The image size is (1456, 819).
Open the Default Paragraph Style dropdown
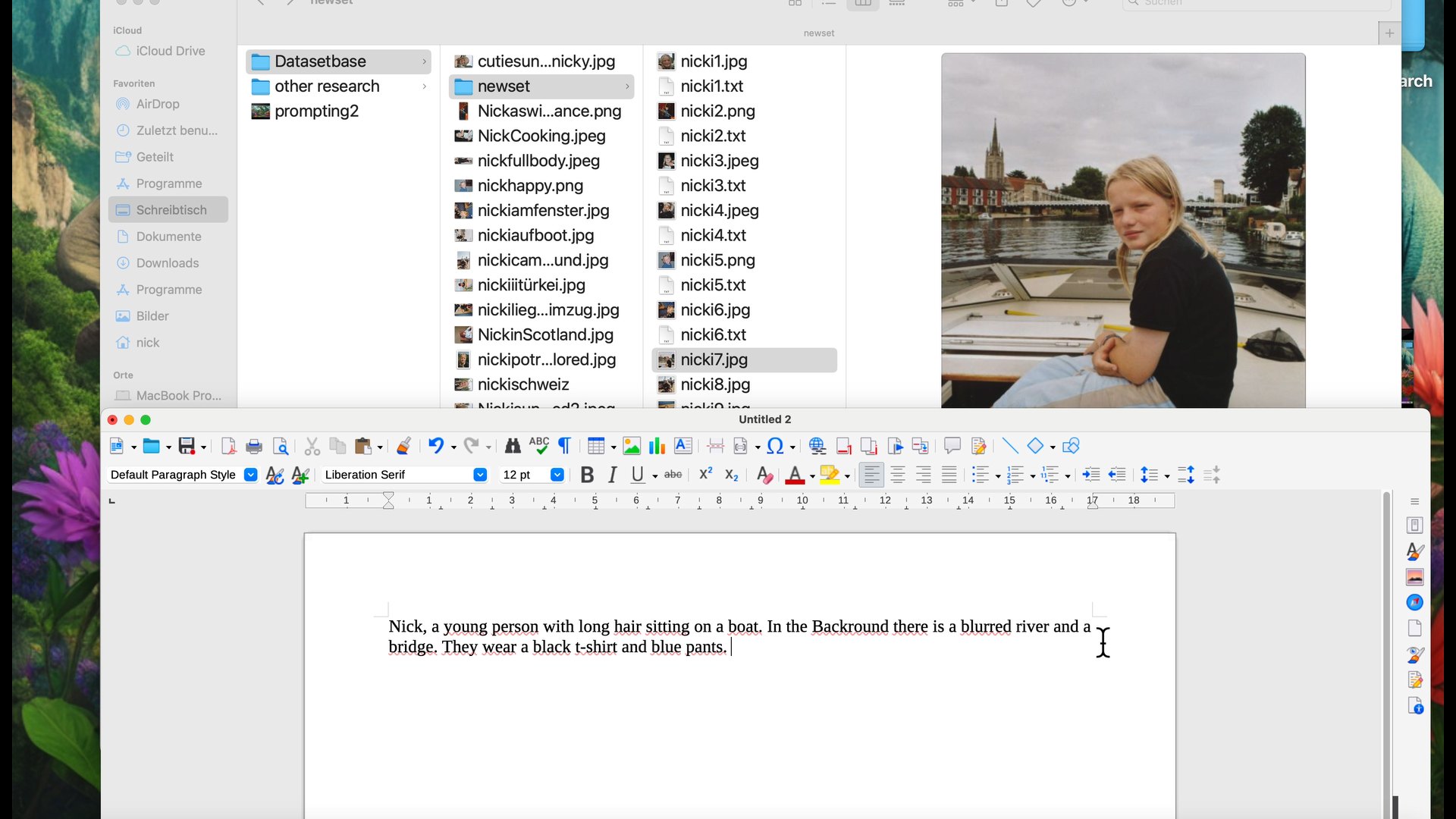click(251, 475)
